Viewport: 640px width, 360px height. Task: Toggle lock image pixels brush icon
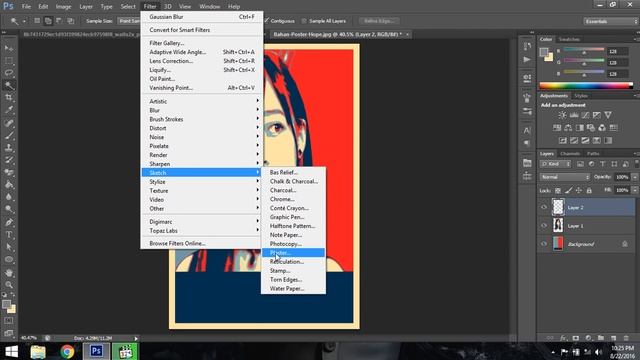tap(569, 190)
